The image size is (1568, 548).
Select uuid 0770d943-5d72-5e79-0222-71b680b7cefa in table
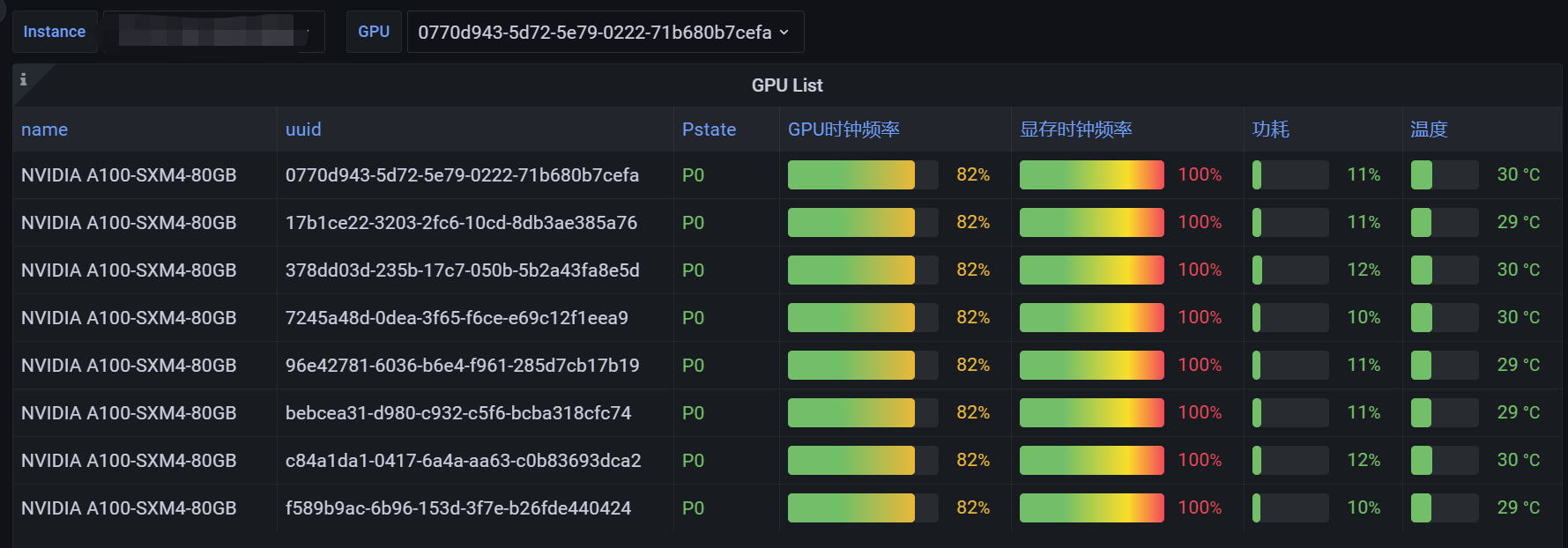462,175
